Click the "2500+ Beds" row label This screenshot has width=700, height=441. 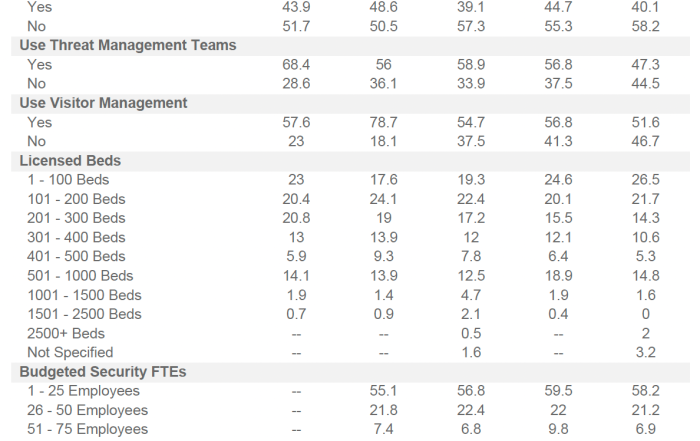point(66,333)
